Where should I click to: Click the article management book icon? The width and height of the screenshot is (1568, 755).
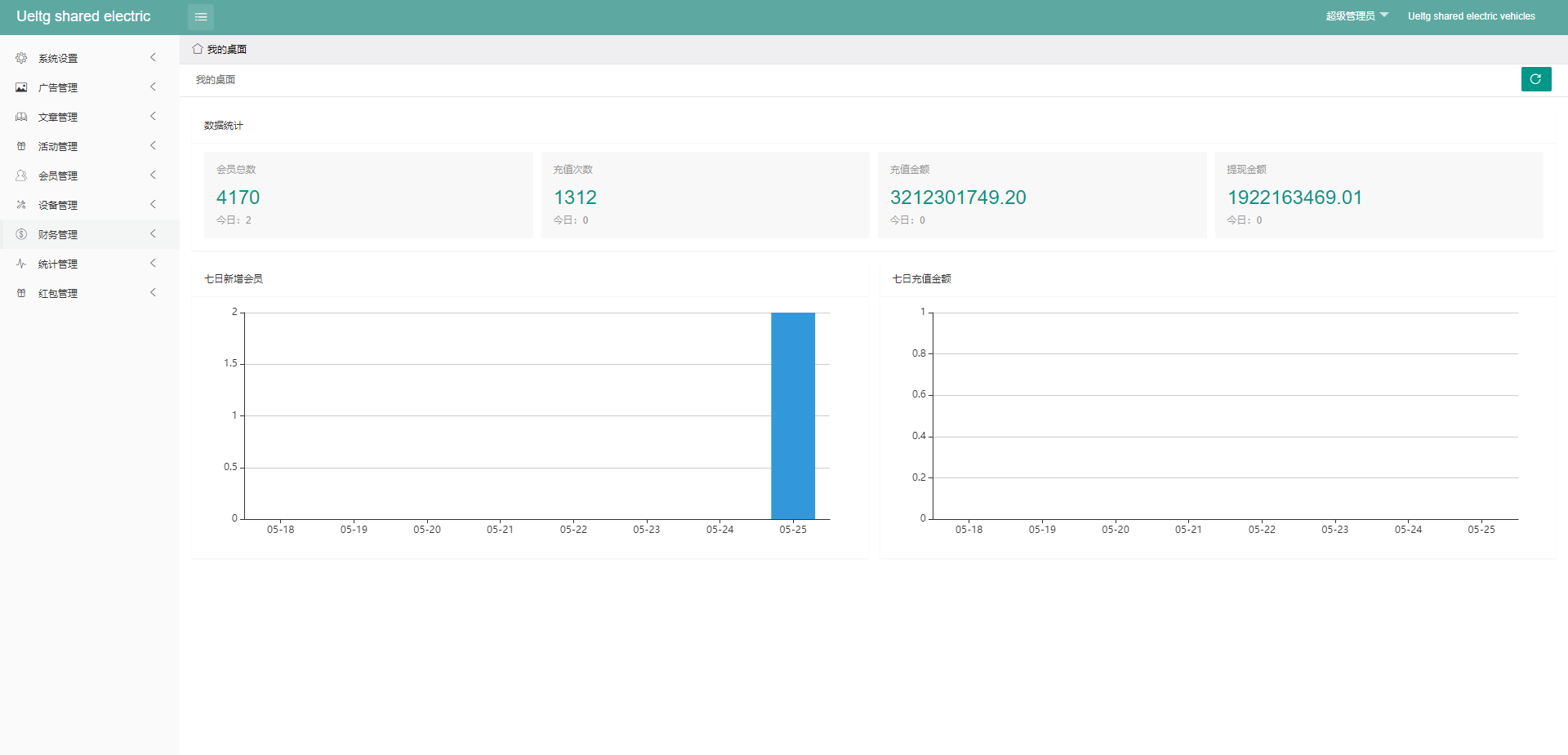tap(21, 117)
